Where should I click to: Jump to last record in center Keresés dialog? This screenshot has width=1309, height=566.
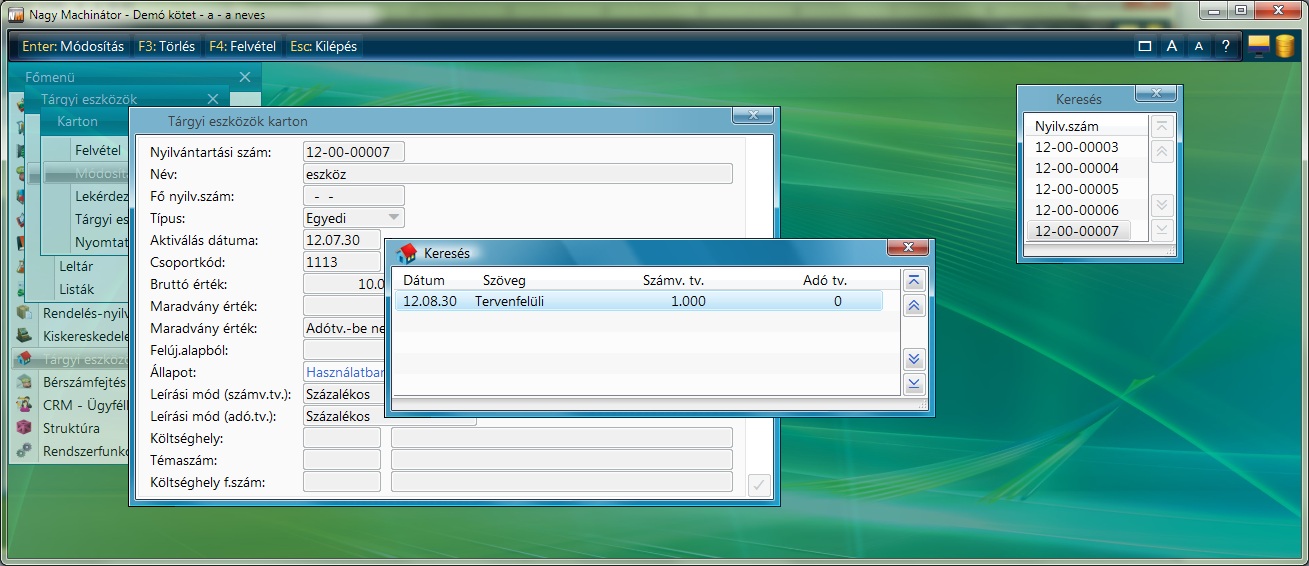(913, 384)
